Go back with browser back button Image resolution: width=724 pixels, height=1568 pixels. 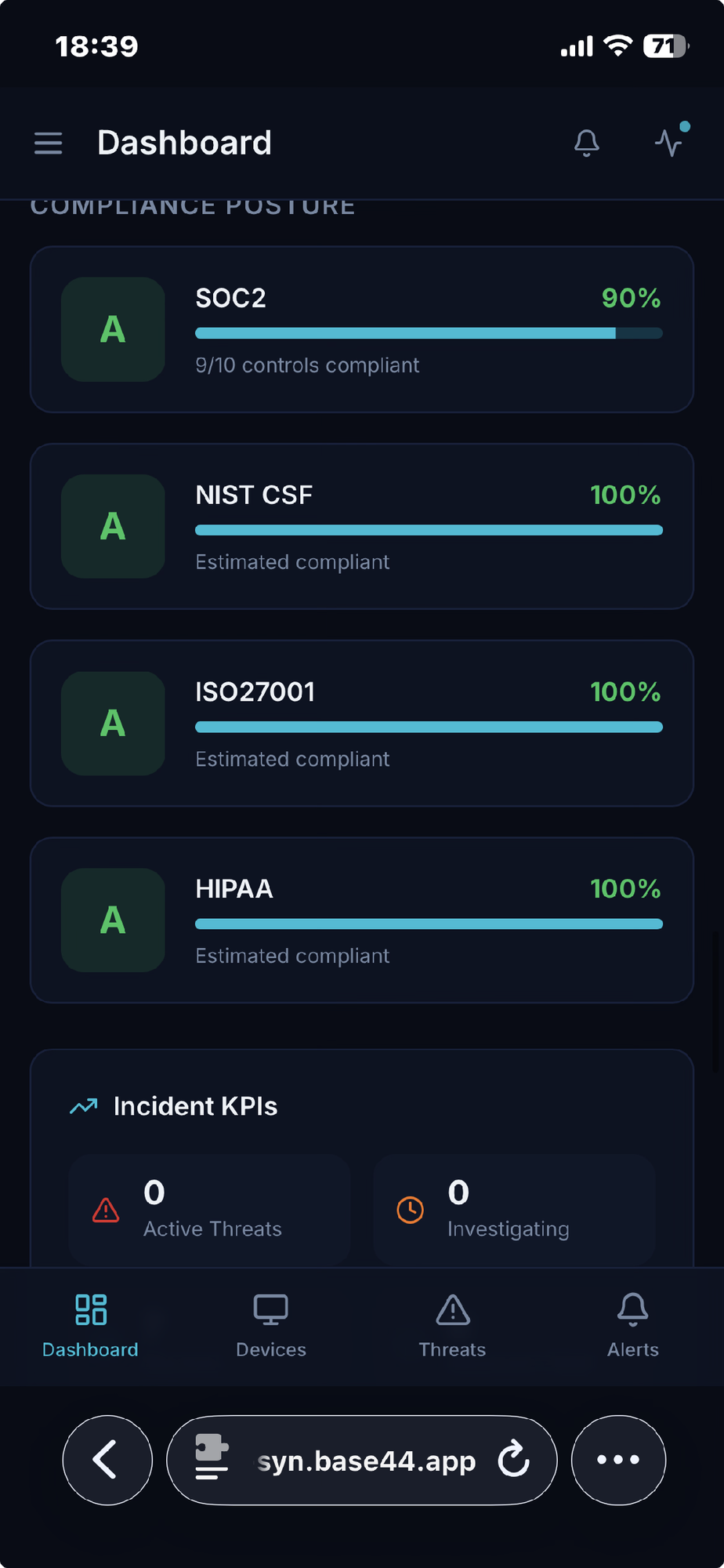pos(107,1460)
